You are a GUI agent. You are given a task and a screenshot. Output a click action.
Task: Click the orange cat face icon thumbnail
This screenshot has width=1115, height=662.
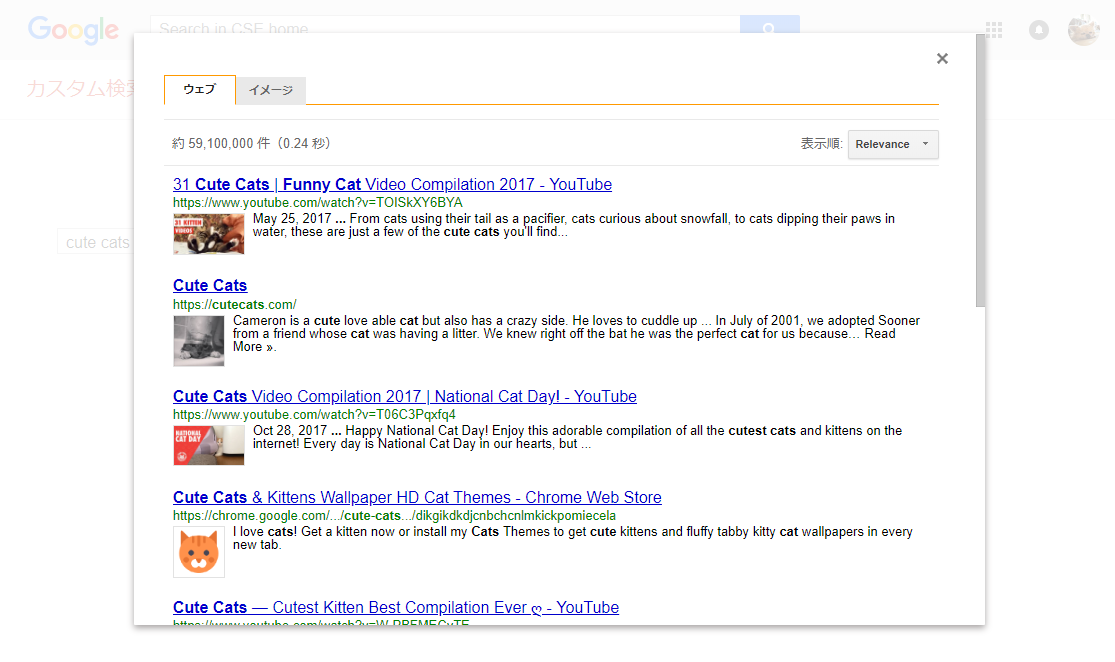(x=198, y=552)
